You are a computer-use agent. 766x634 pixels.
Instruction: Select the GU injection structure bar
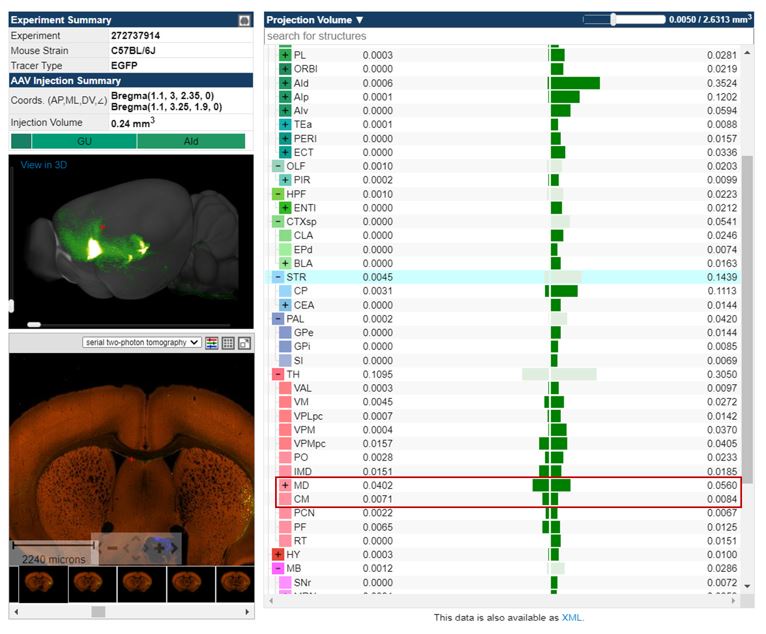coord(84,142)
